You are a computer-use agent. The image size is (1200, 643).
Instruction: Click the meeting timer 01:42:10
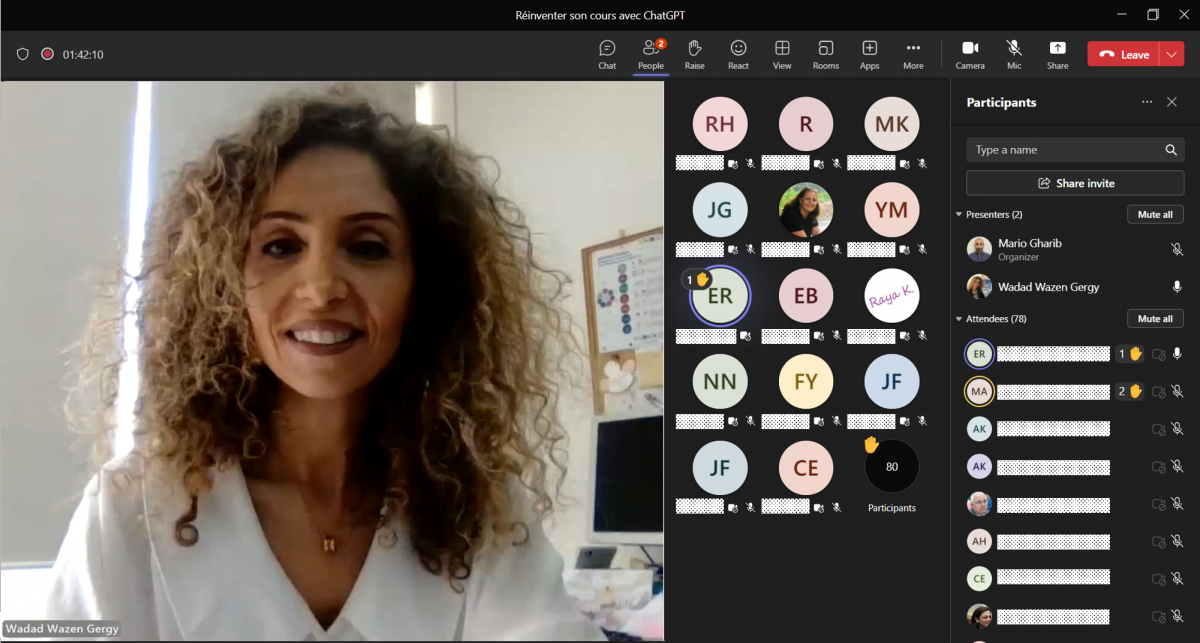click(x=83, y=54)
